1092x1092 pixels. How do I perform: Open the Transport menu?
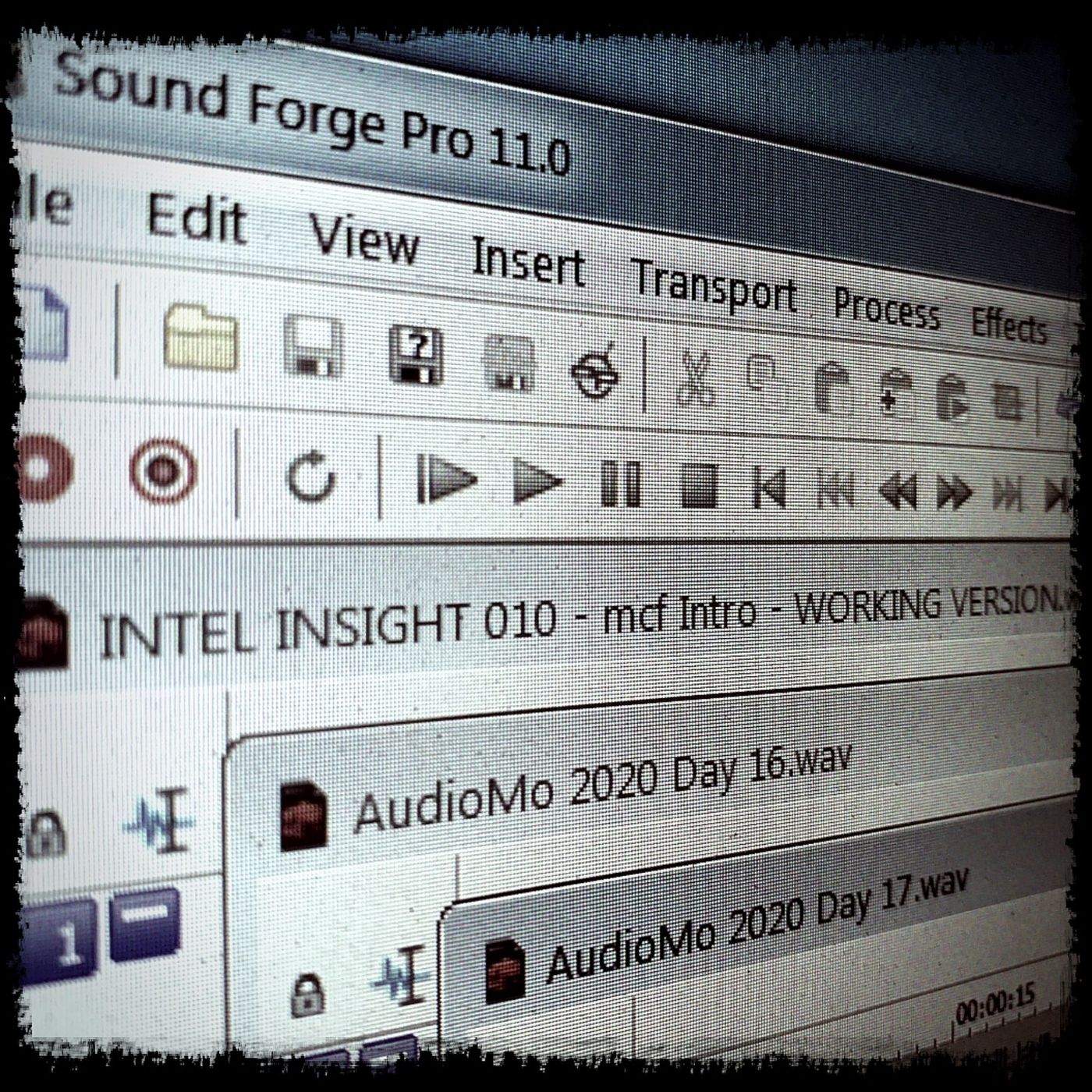714,288
